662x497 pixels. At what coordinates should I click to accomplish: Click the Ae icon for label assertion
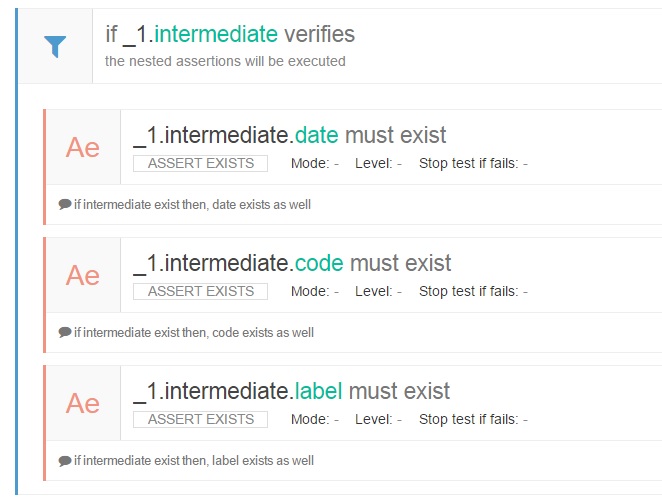point(83,403)
